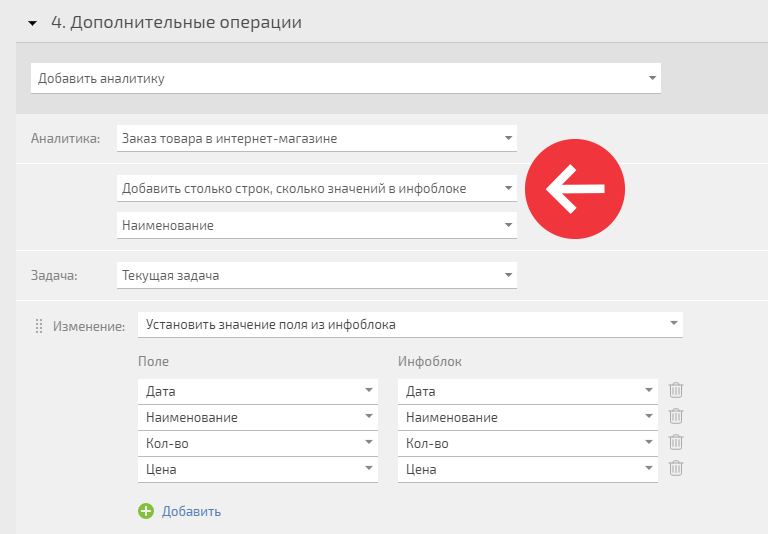The width and height of the screenshot is (768, 534).
Task: Open the Поле column Дата dropdown
Action: click(258, 391)
